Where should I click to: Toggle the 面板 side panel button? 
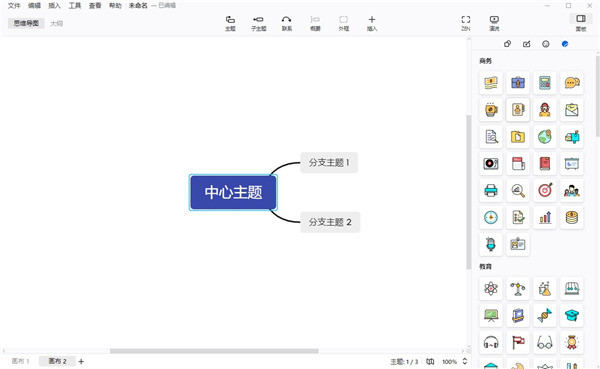click(581, 23)
